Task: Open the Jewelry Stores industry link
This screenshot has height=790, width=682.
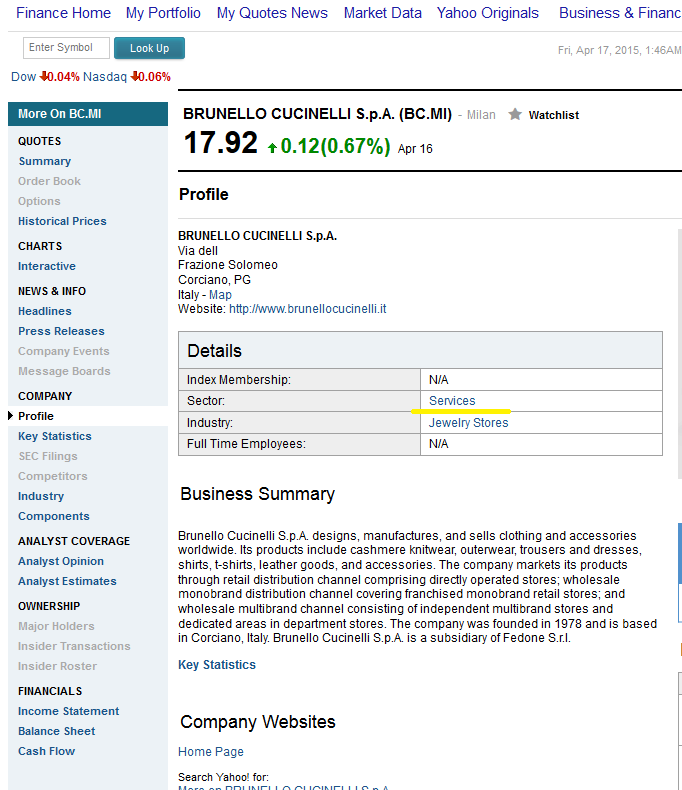Action: (x=468, y=423)
